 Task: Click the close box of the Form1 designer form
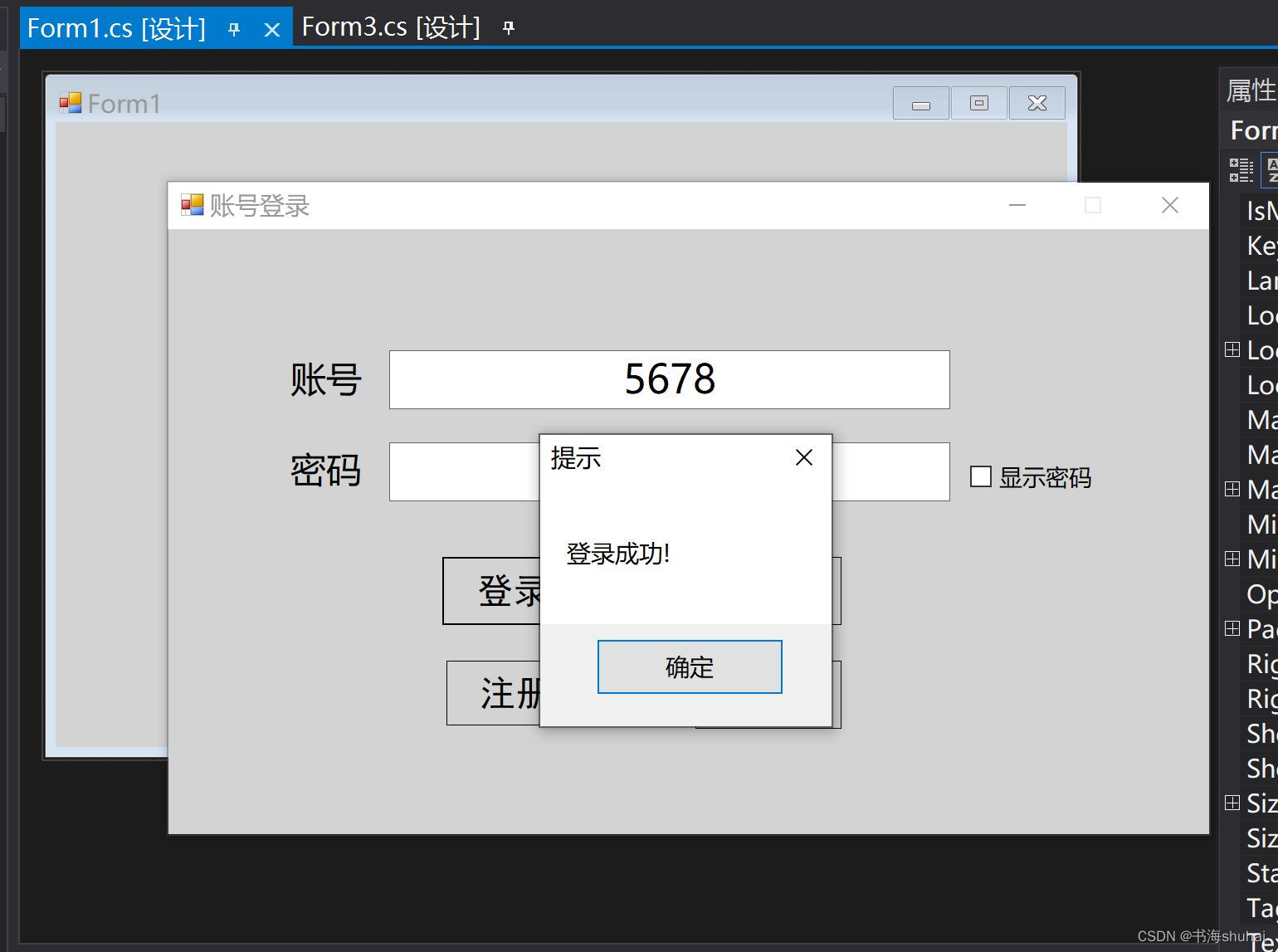click(x=1037, y=104)
